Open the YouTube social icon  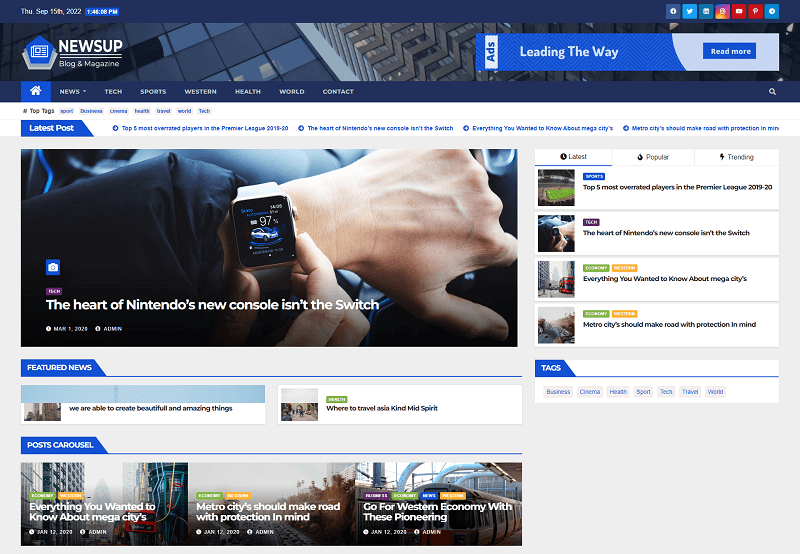point(739,11)
